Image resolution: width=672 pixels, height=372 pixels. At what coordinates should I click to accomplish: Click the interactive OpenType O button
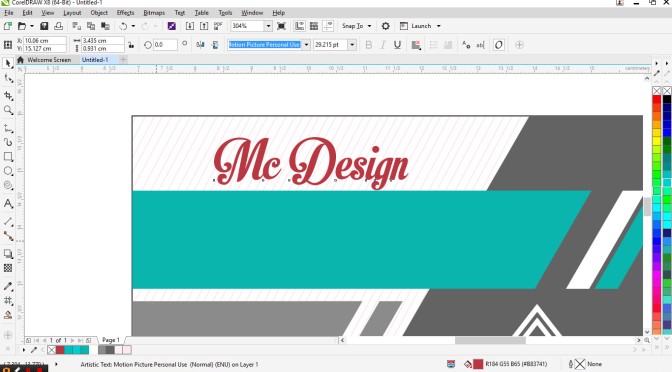point(498,45)
